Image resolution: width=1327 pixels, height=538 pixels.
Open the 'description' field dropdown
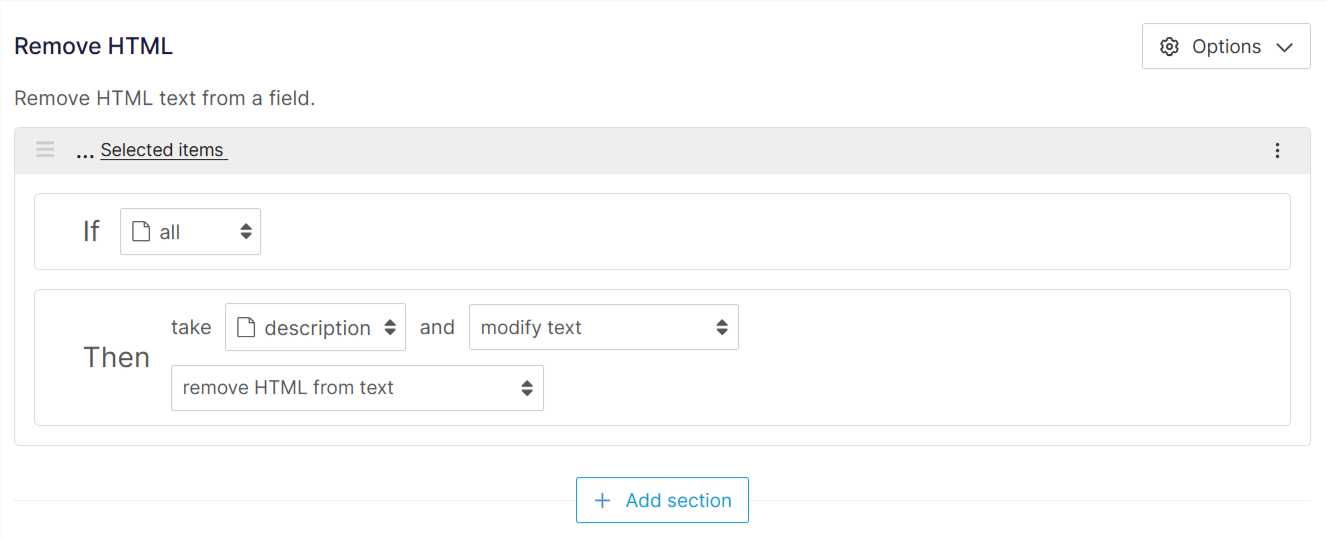click(x=315, y=328)
